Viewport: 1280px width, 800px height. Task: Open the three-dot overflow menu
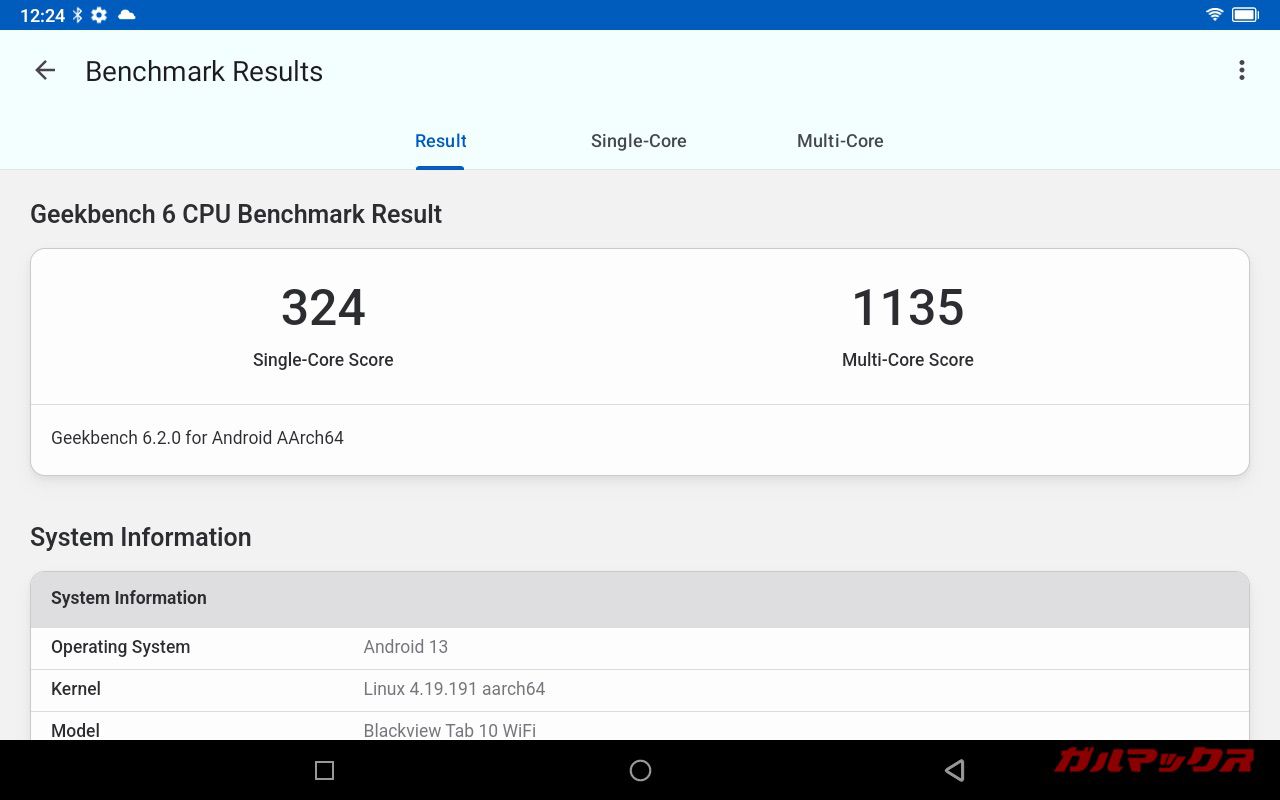(x=1241, y=70)
